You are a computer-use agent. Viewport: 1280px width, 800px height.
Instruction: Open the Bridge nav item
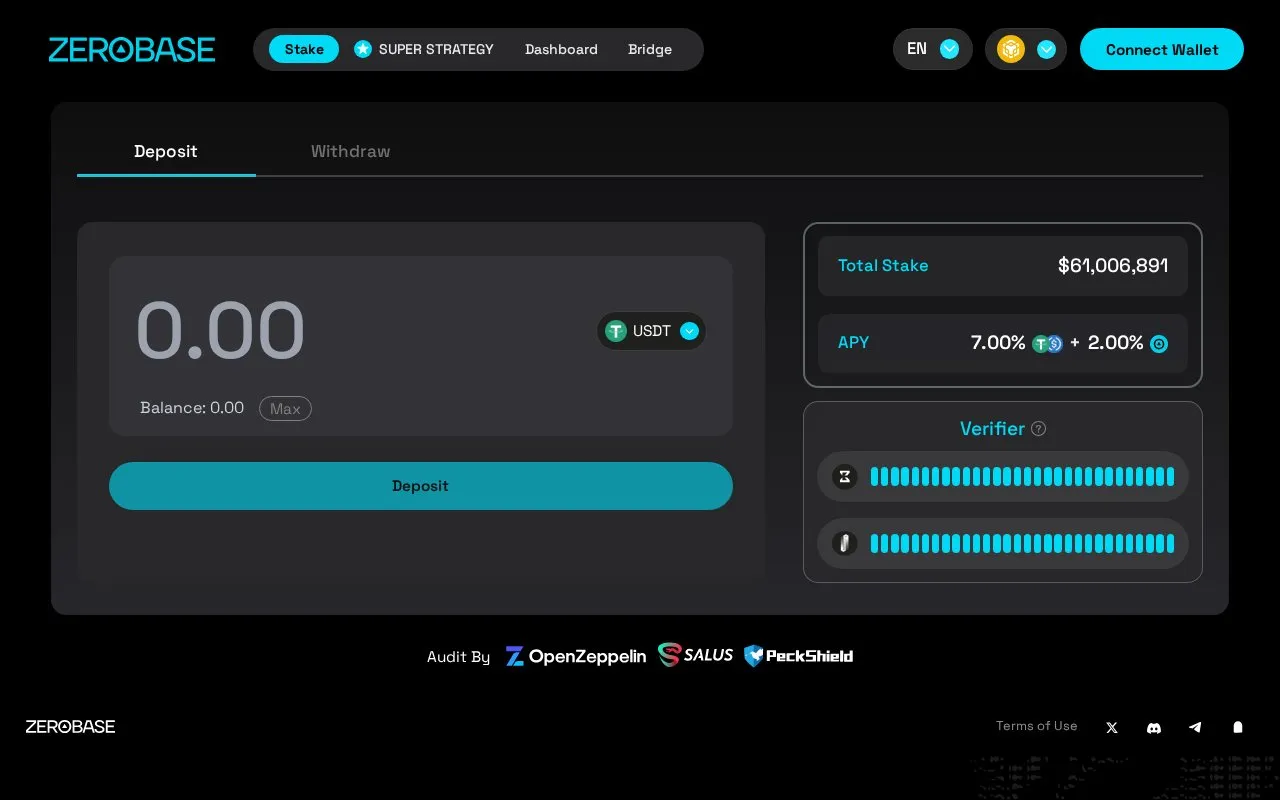[x=650, y=49]
